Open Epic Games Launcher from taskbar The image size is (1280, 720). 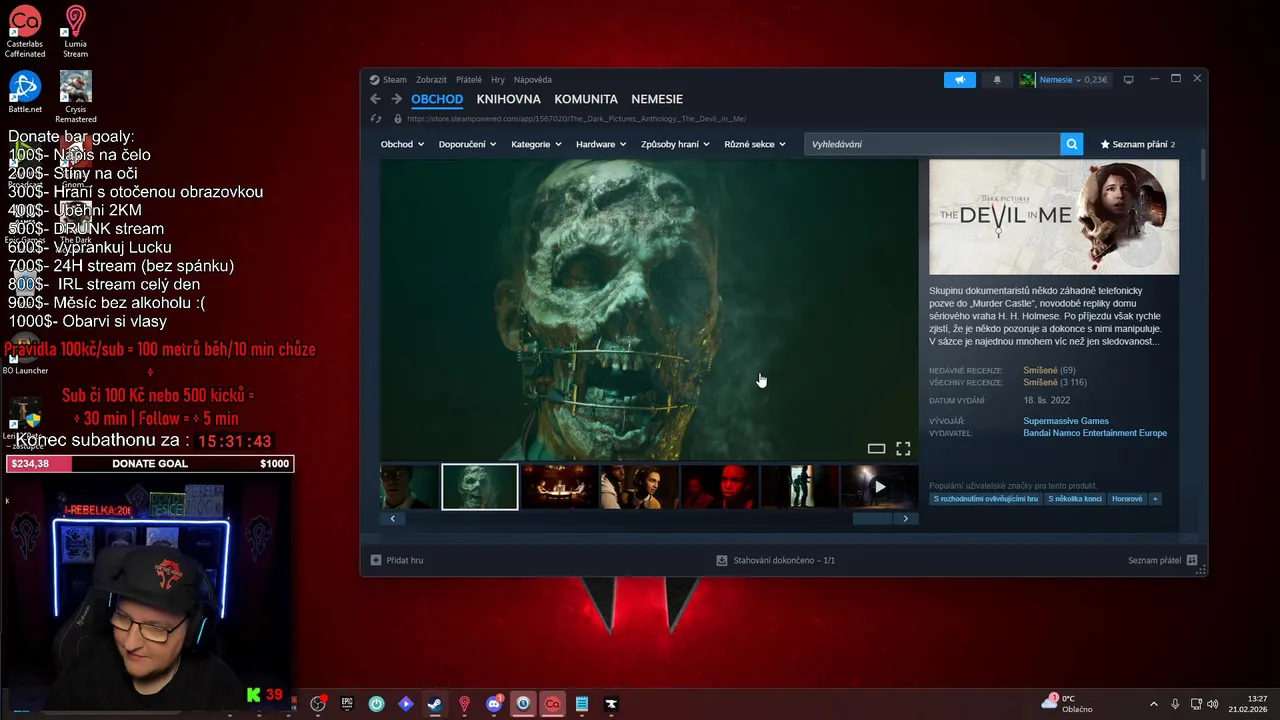[x=347, y=704]
